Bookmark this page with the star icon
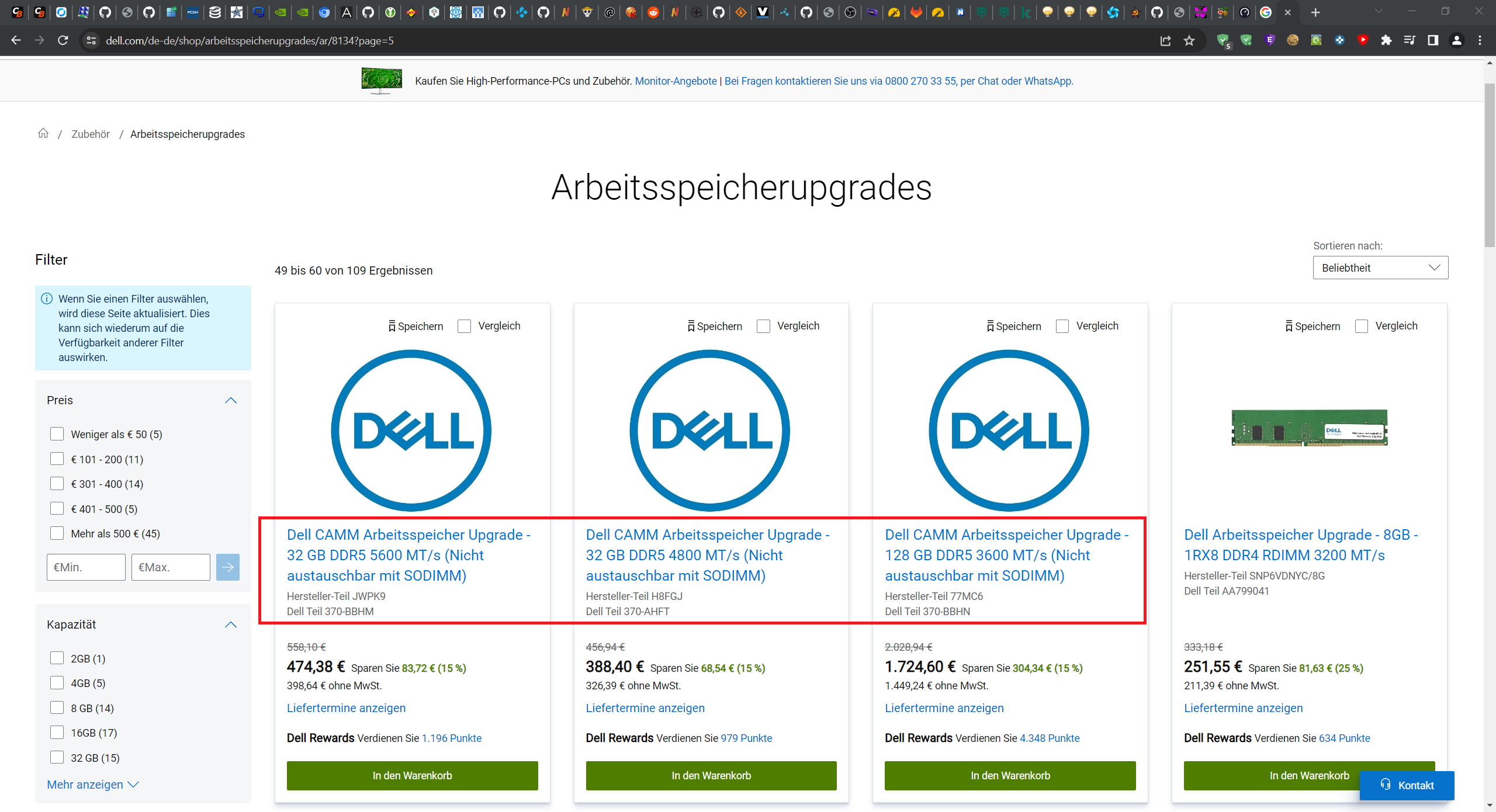 (x=1189, y=40)
